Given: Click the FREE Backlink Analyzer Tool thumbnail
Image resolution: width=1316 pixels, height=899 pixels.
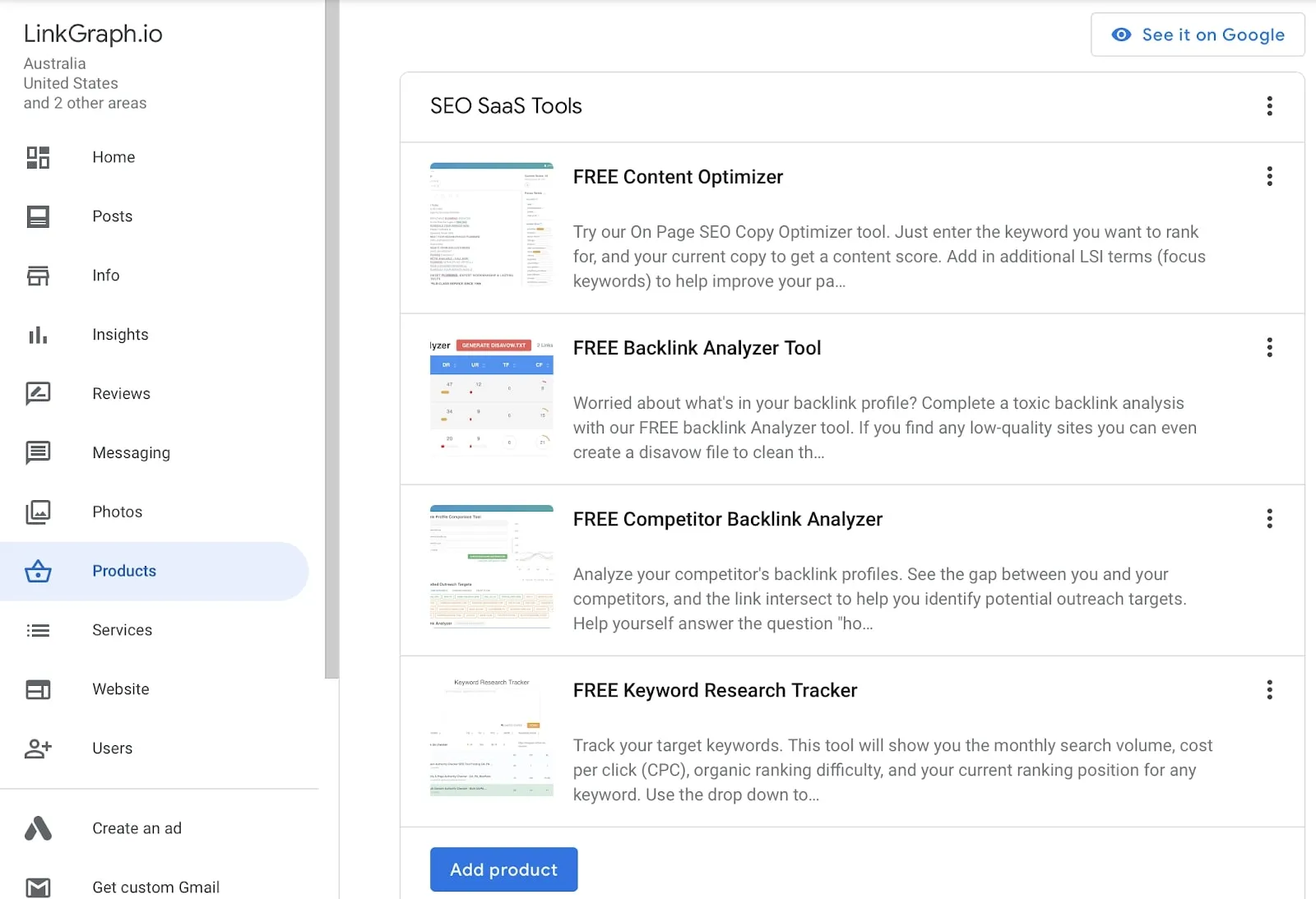Looking at the screenshot, I should (492, 396).
